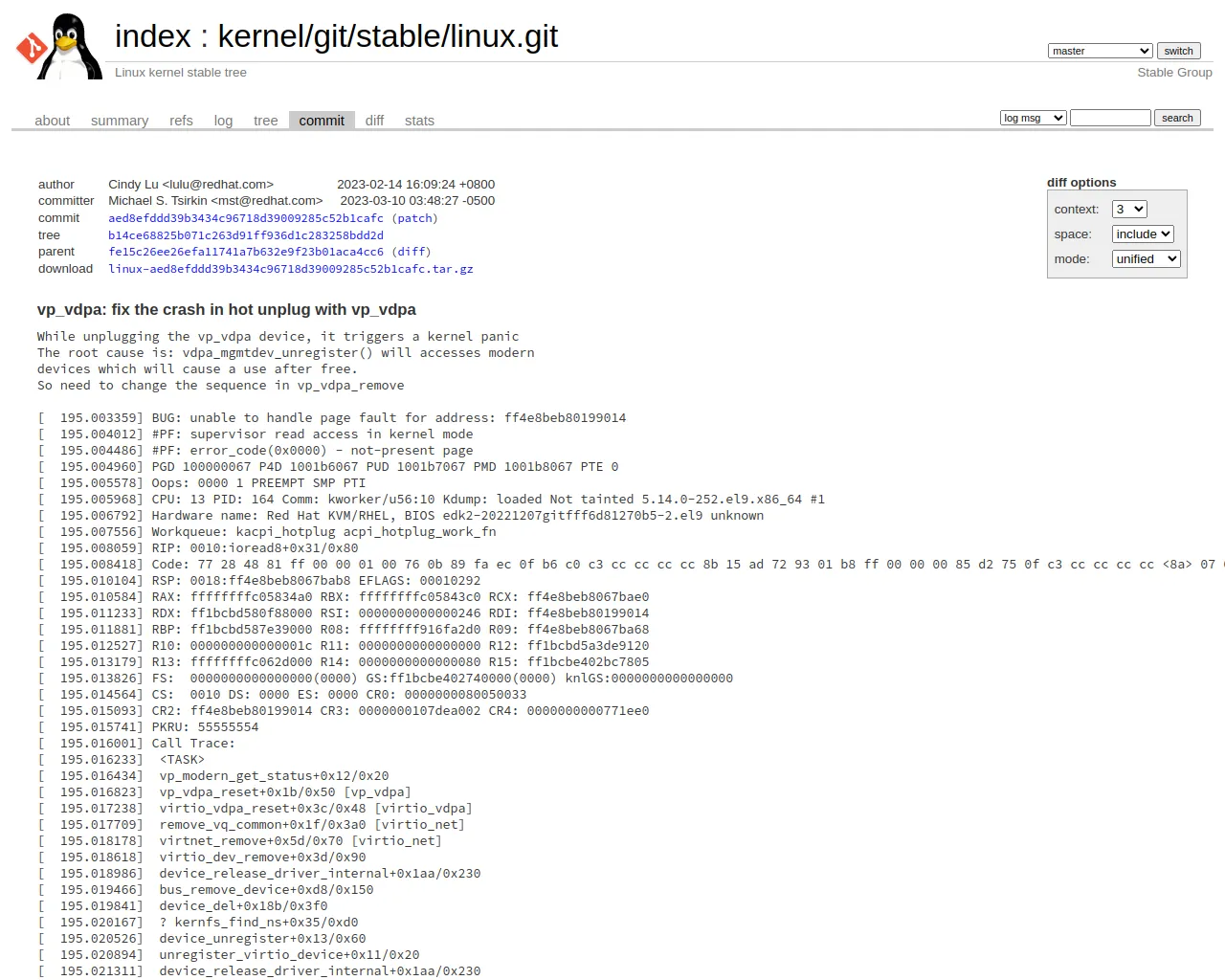Click the 'Linux kernel stable tree' description
Image resolution: width=1225 pixels, height=980 pixels.
(x=181, y=73)
